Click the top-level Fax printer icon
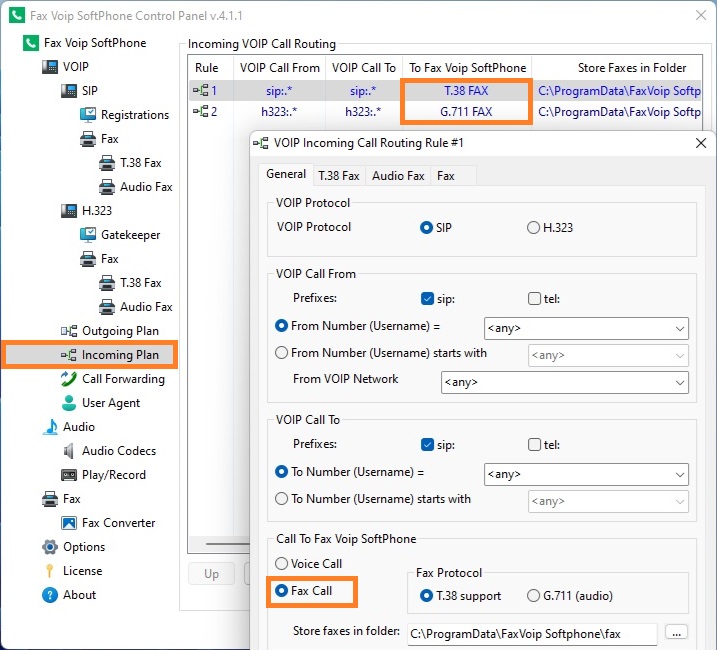Viewport: 717px width, 650px height. click(50, 499)
